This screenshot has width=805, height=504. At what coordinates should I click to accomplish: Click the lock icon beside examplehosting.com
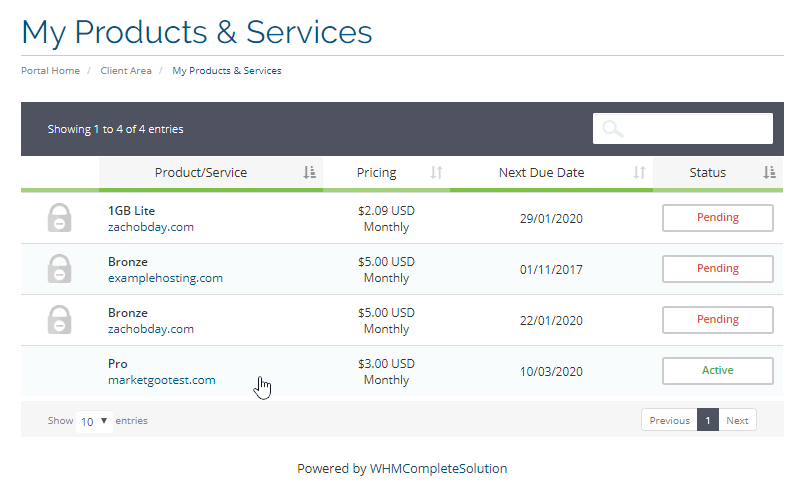coord(60,269)
